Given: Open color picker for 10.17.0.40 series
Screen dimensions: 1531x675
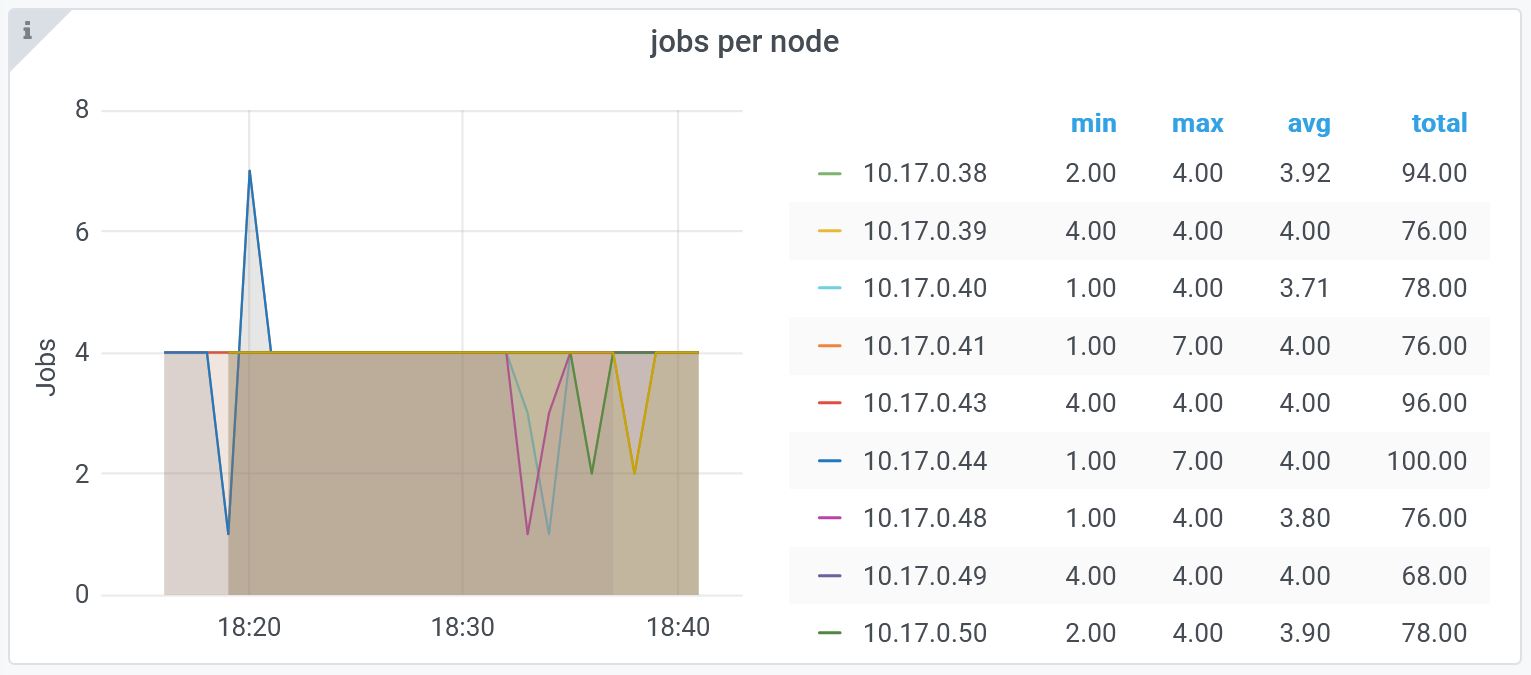Looking at the screenshot, I should click(x=830, y=288).
